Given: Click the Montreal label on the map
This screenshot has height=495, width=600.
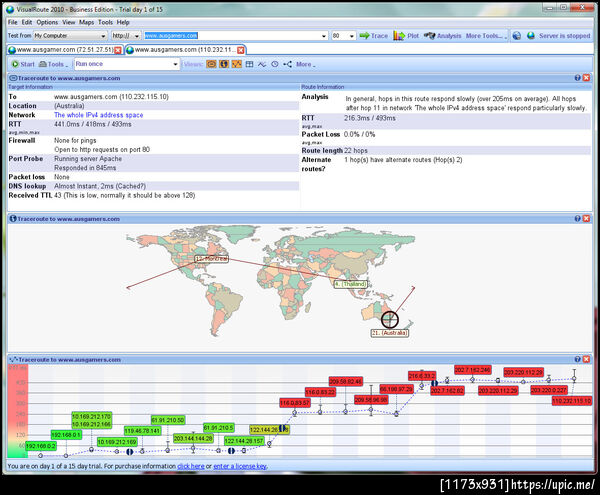Looking at the screenshot, I should [x=212, y=259].
